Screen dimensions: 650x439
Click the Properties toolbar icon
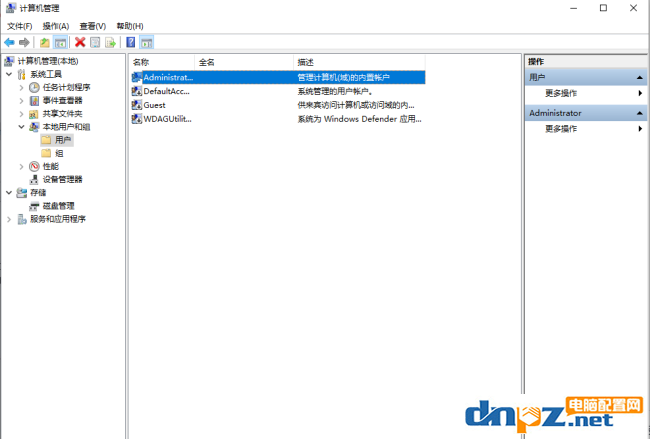pos(95,43)
